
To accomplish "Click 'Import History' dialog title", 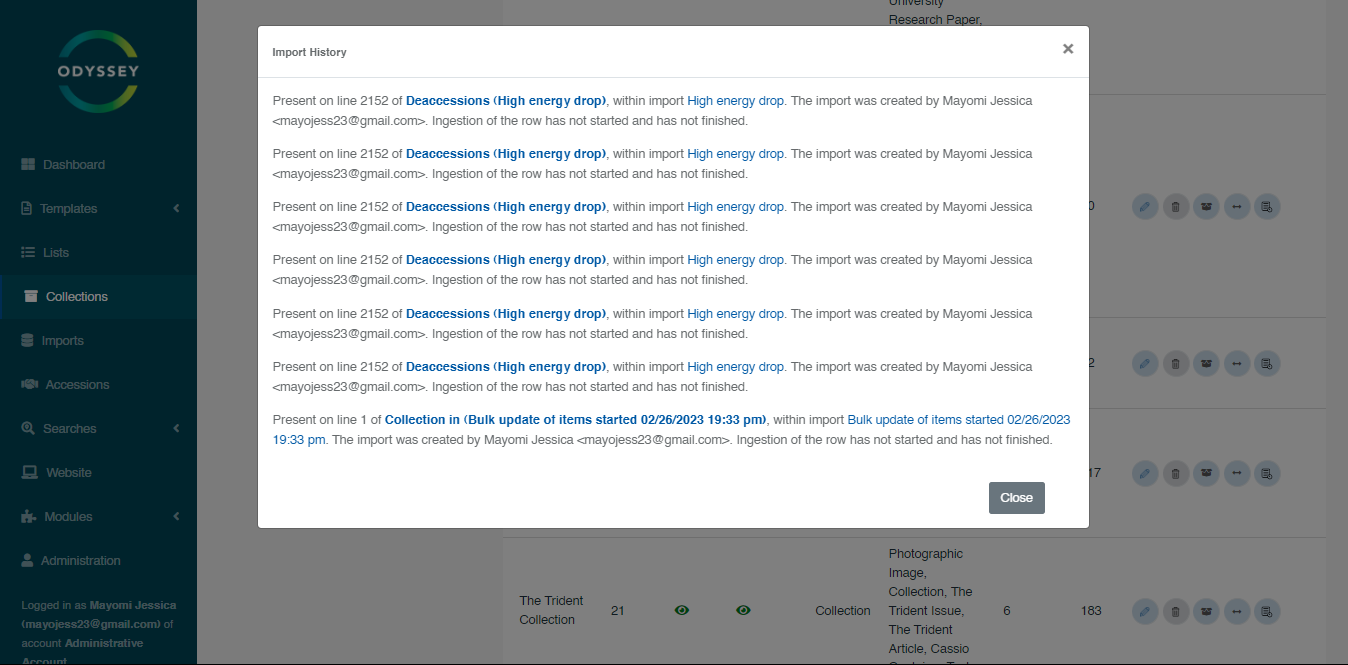I will coord(309,52).
